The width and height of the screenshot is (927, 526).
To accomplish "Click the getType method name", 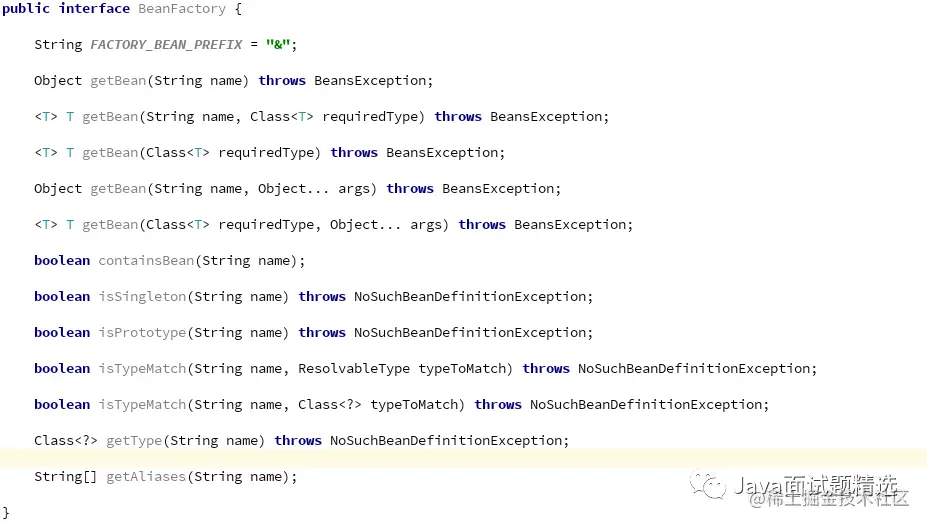I will 134,441.
